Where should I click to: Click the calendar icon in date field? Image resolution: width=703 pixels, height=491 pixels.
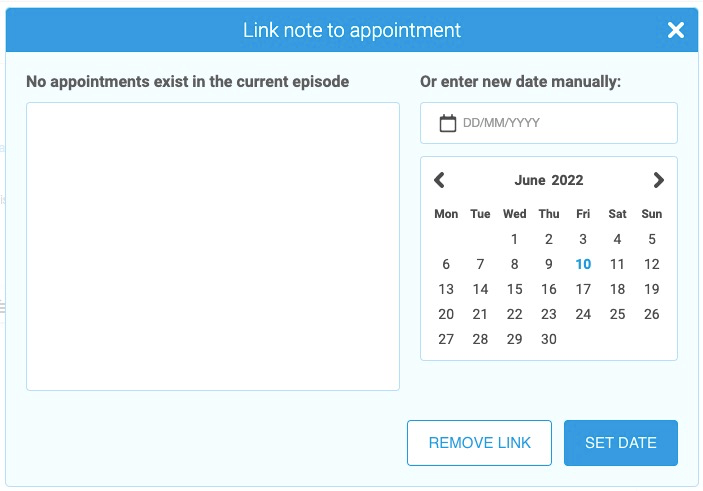(448, 123)
